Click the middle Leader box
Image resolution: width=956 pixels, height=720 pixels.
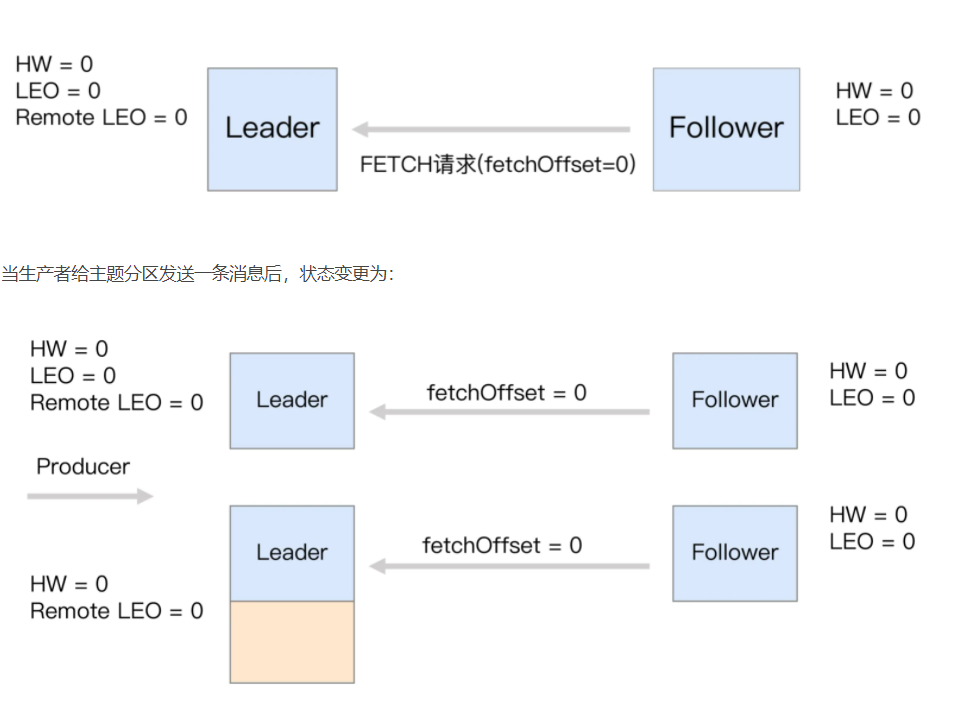pyautogui.click(x=292, y=400)
